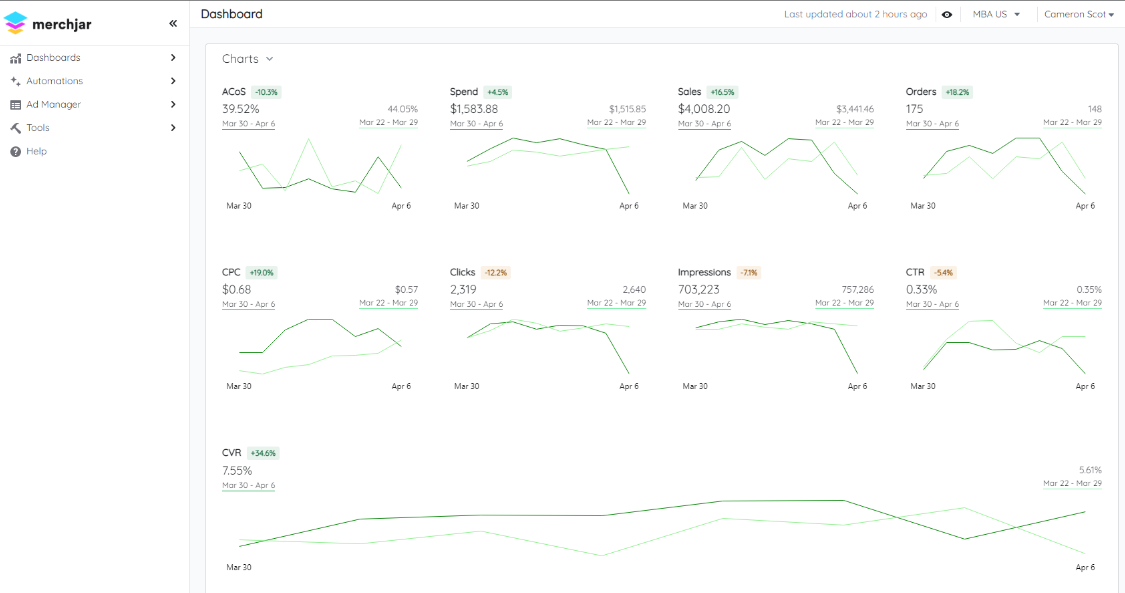Click the merchjar logo icon
The width and height of the screenshot is (1125, 593).
[x=15, y=24]
